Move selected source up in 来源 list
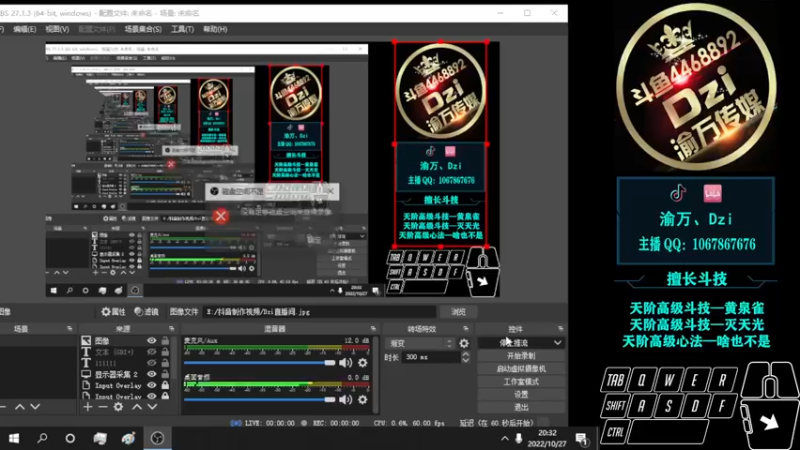This screenshot has height=450, width=800. (x=137, y=407)
